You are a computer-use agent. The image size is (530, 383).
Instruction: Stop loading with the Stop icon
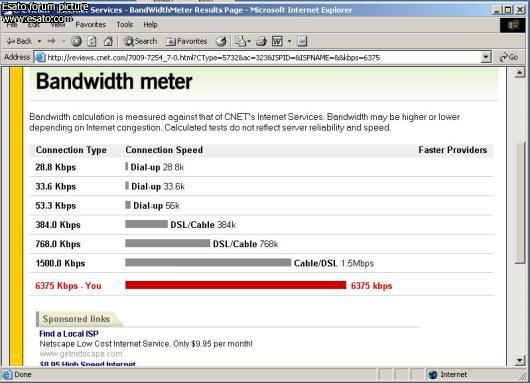(x=76, y=41)
